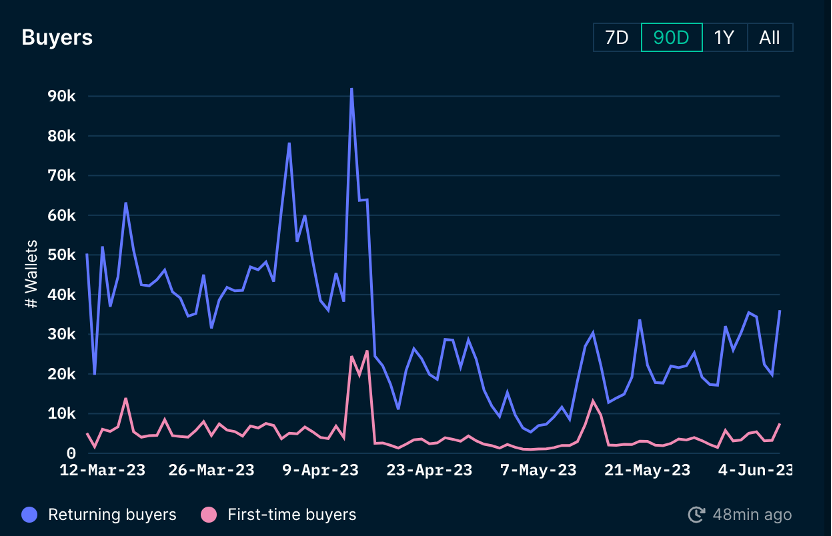Click the clock refresh icon
The height and width of the screenshot is (536, 832).
tap(696, 515)
